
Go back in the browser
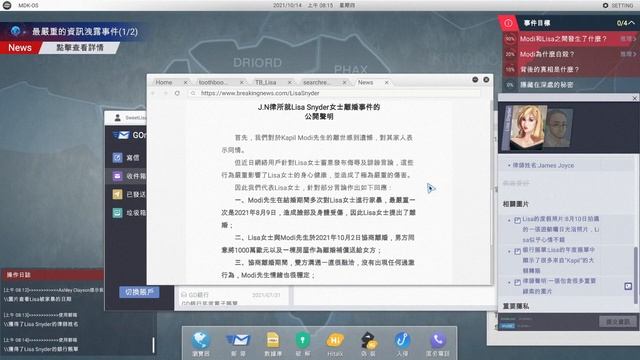153,93
